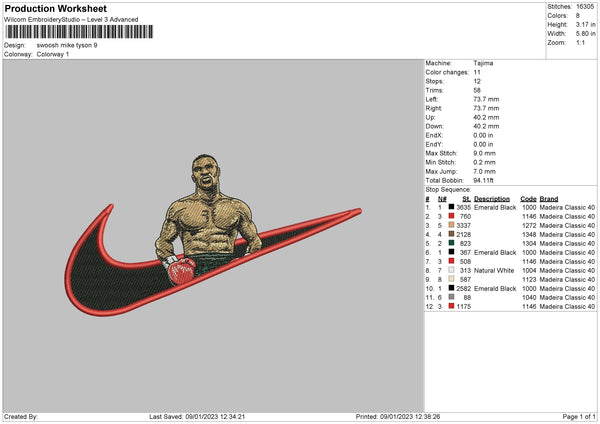Image resolution: width=600 pixels, height=424 pixels.
Task: Click the 'Colors:' label in header
Action: tap(557, 16)
